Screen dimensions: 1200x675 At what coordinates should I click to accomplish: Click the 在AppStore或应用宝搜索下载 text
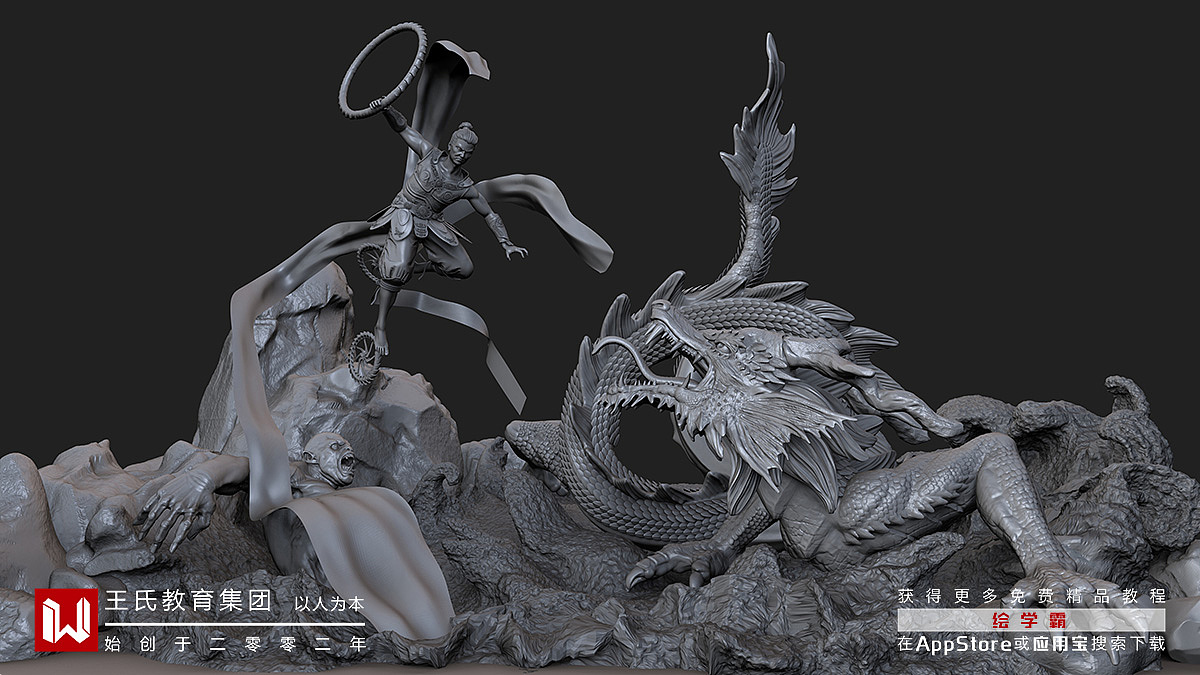1031,644
